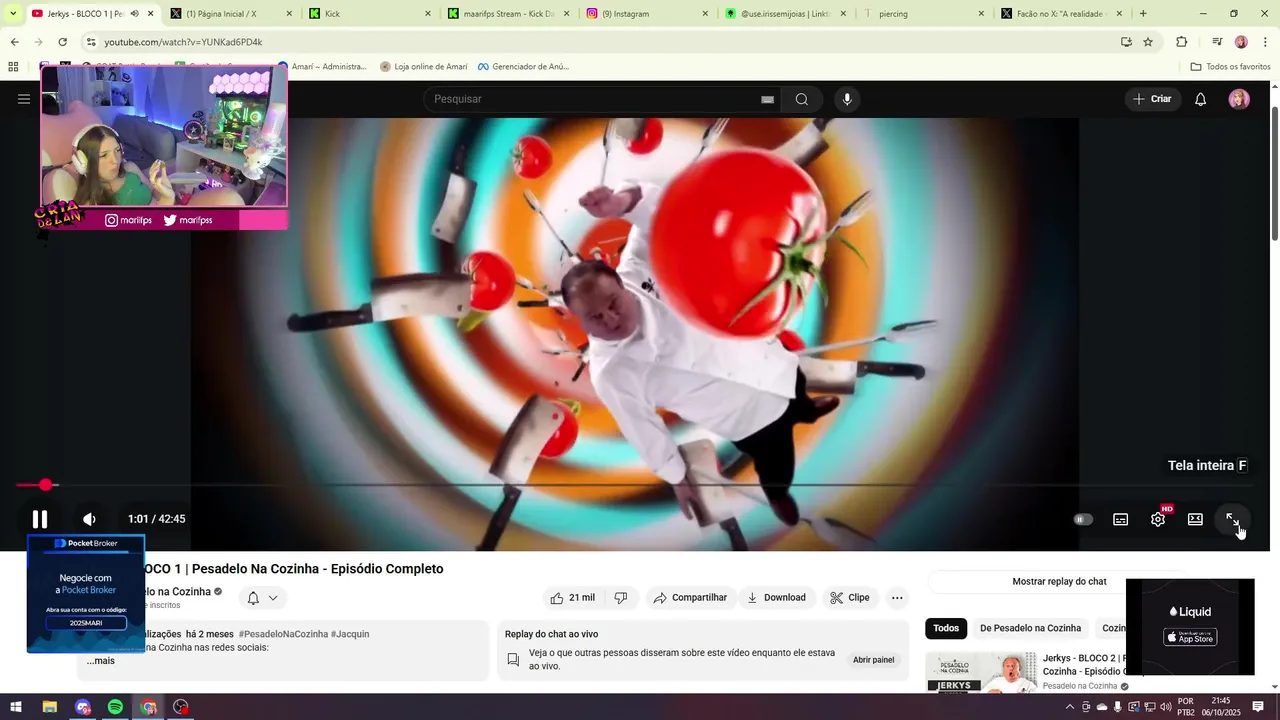
Task: Open the Chrome three-dot menu
Action: coord(1266,42)
